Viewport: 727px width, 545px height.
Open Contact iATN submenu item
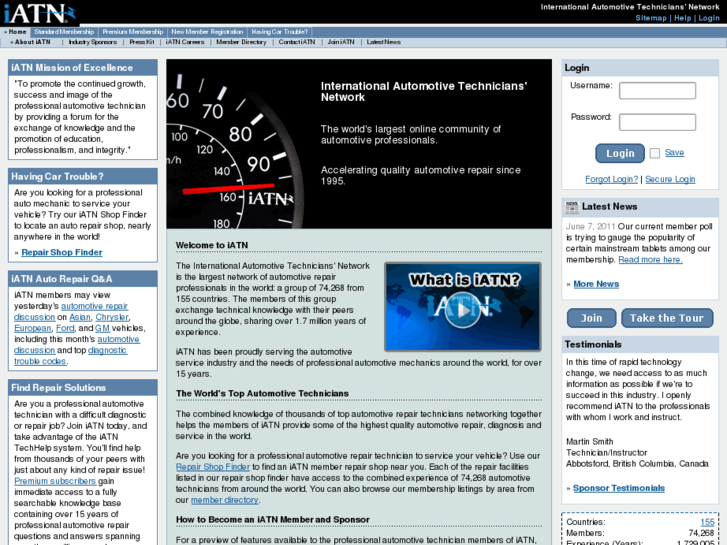[297, 42]
